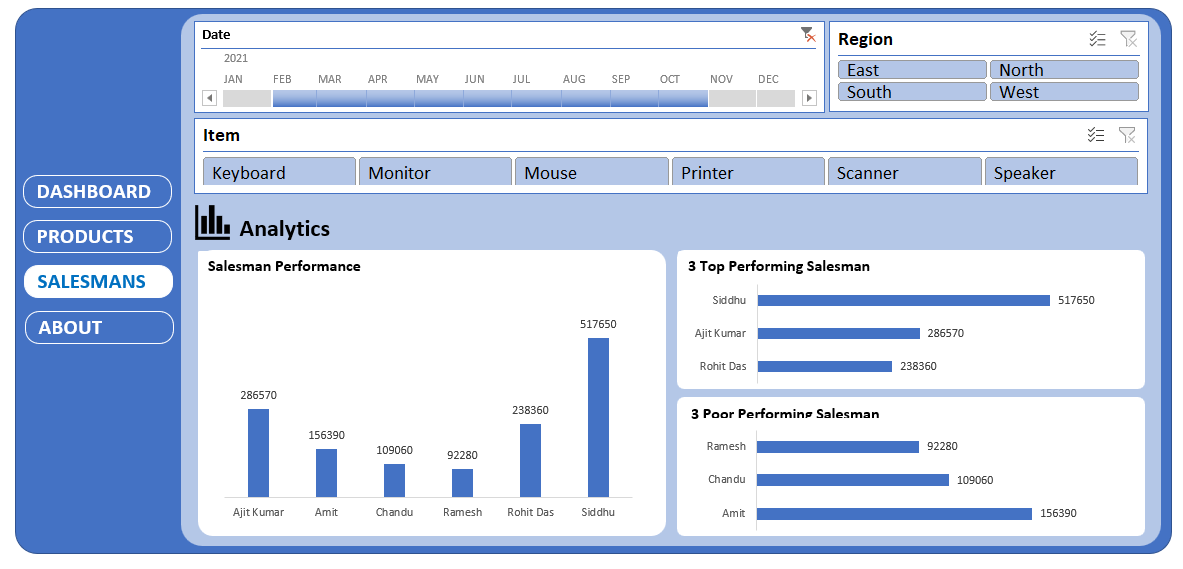Screen dimensions: 1183x569
Task: Filter items by Keyboard
Action: click(279, 172)
